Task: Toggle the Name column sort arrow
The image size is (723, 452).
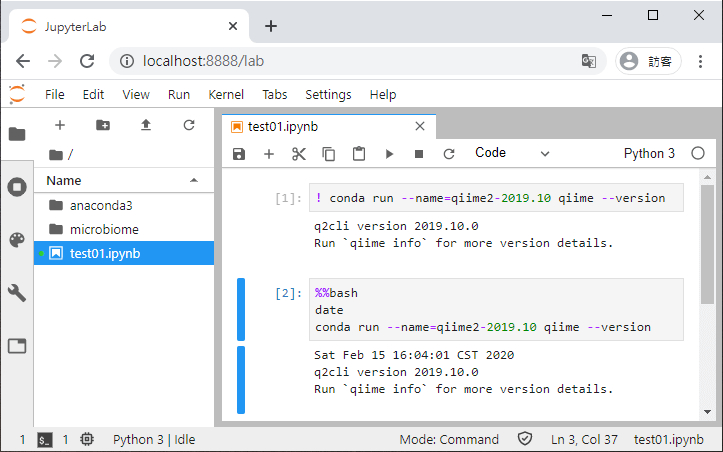Action: pyautogui.click(x=194, y=180)
